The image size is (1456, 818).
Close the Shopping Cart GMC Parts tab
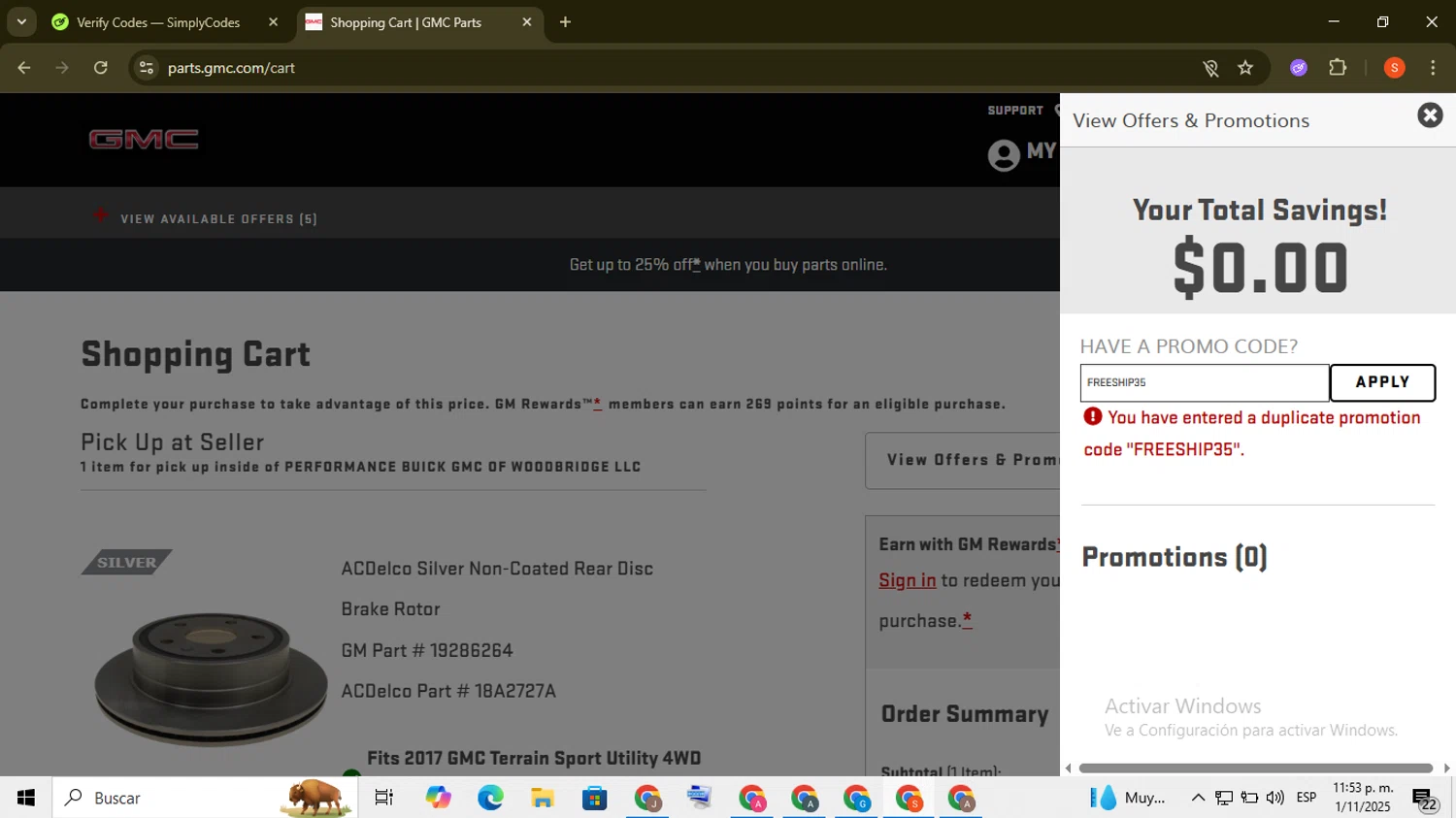tap(527, 22)
